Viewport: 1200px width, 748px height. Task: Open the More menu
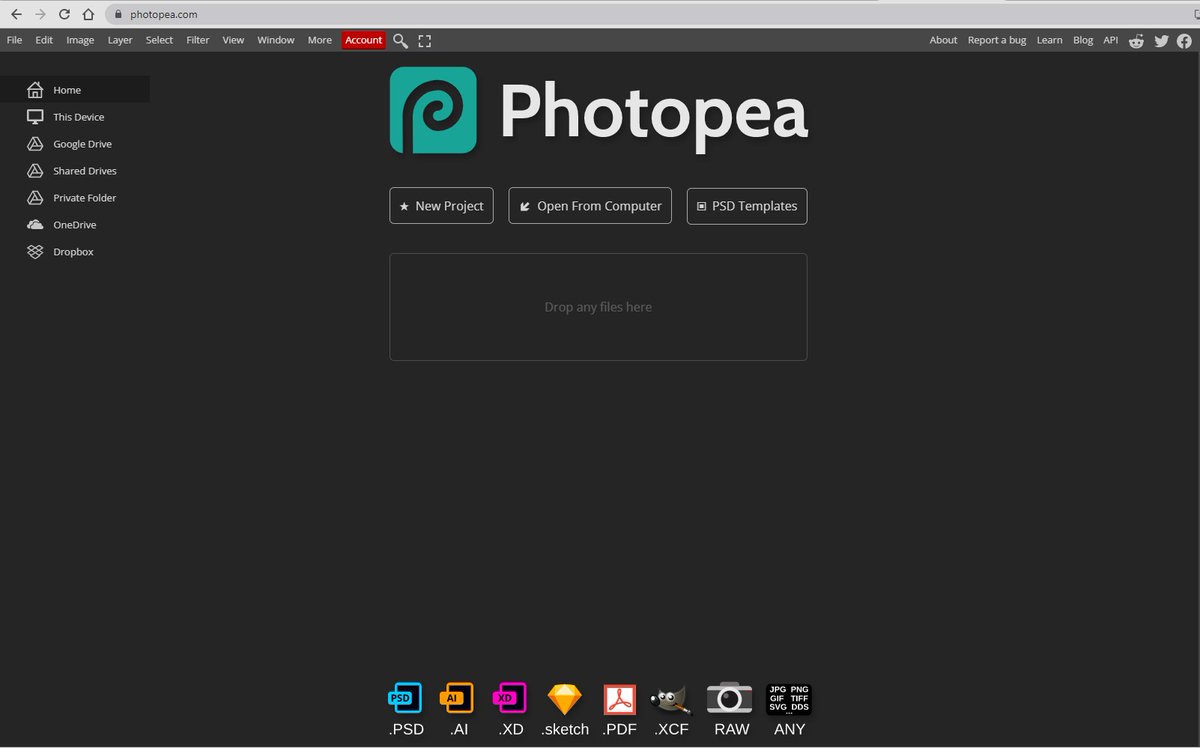(x=320, y=40)
